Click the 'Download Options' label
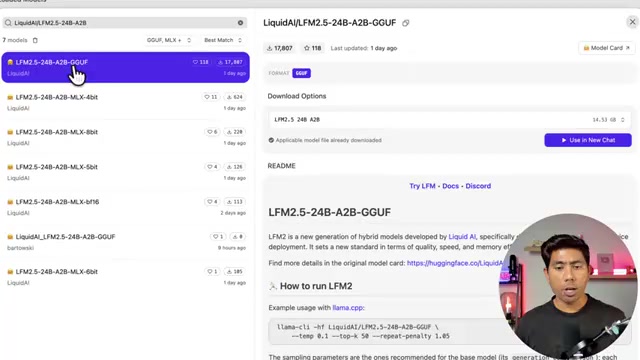Image resolution: width=640 pixels, height=360 pixels. [297, 96]
